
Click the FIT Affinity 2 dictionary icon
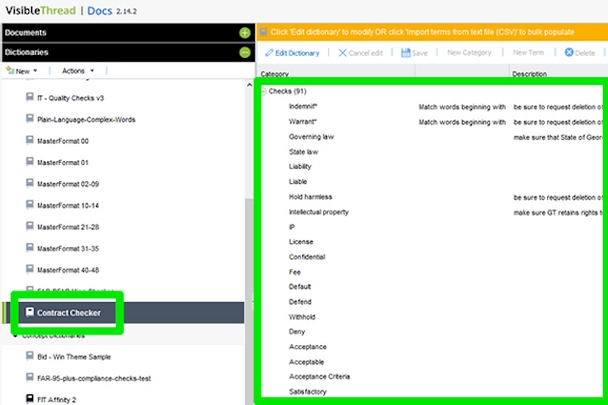[29, 398]
